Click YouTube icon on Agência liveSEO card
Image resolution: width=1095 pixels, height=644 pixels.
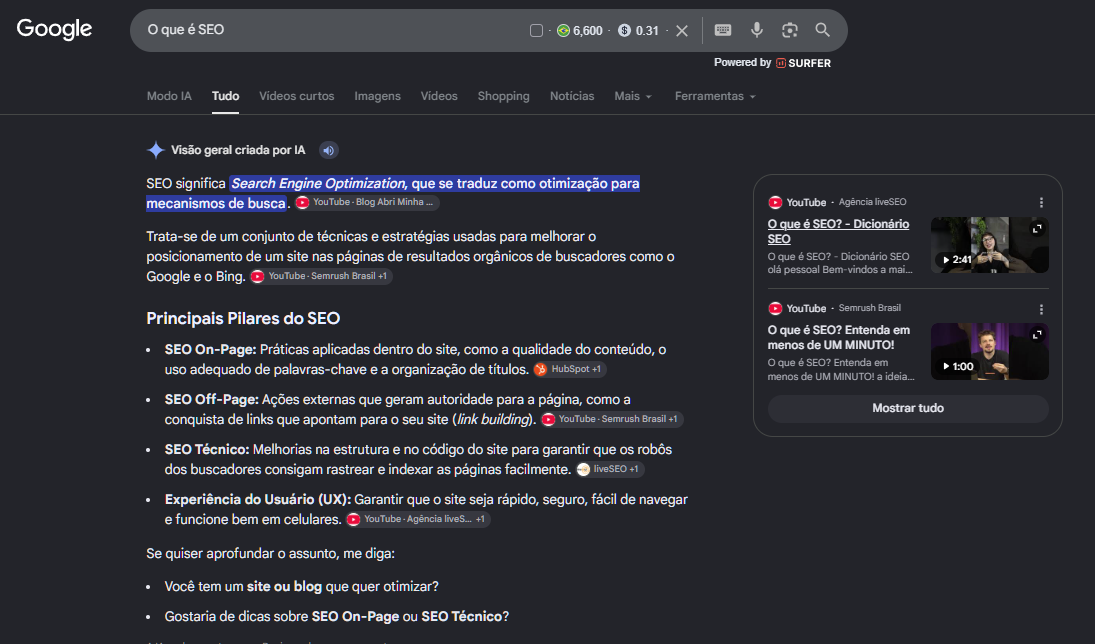[775, 203]
